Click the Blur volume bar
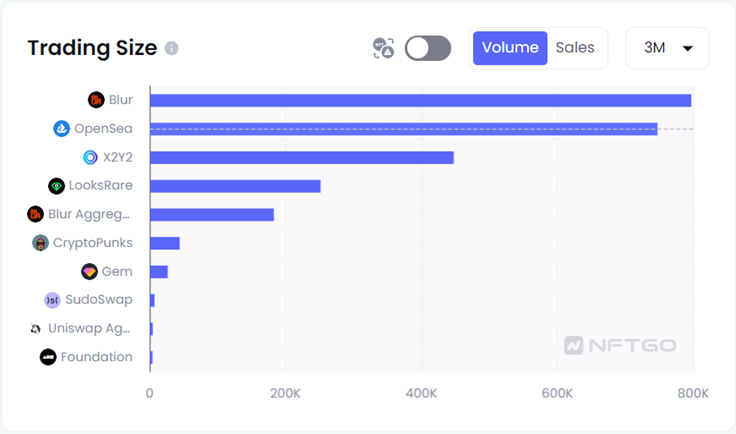Image resolution: width=736 pixels, height=434 pixels. (x=420, y=100)
